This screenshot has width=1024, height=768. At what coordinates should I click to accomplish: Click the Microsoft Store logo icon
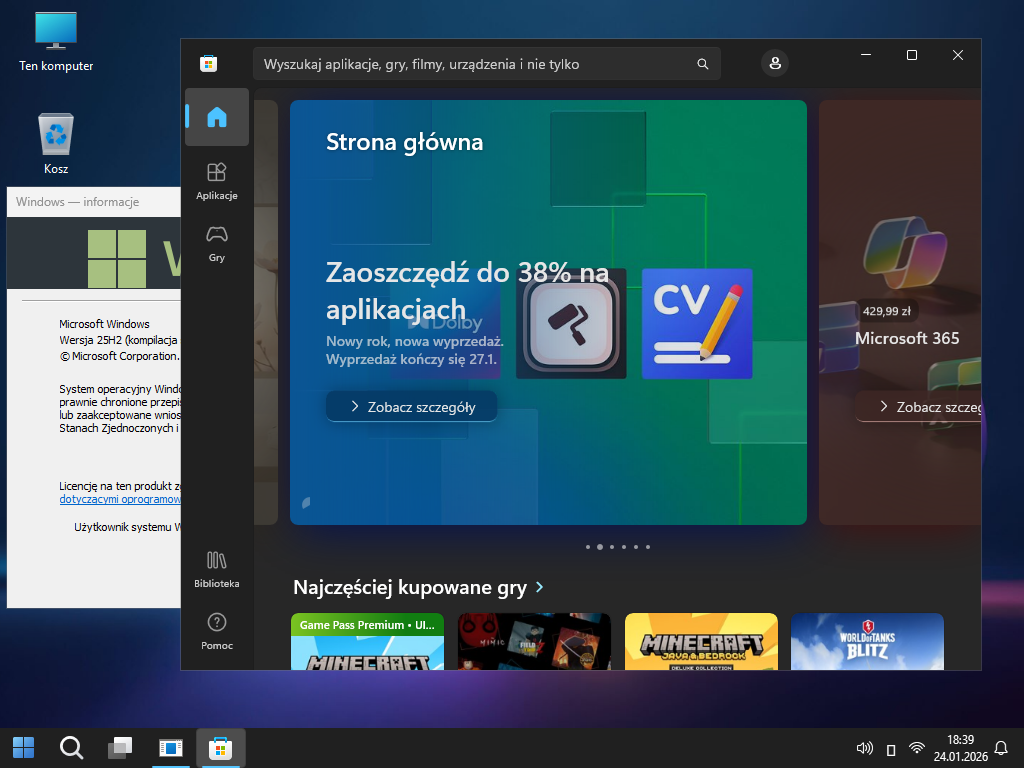(208, 64)
